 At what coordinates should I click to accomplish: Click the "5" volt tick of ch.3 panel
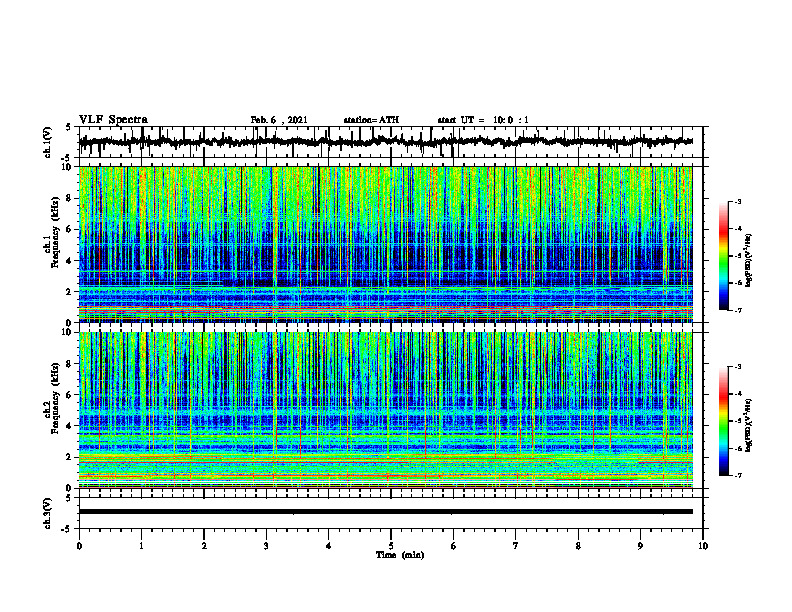[x=68, y=499]
